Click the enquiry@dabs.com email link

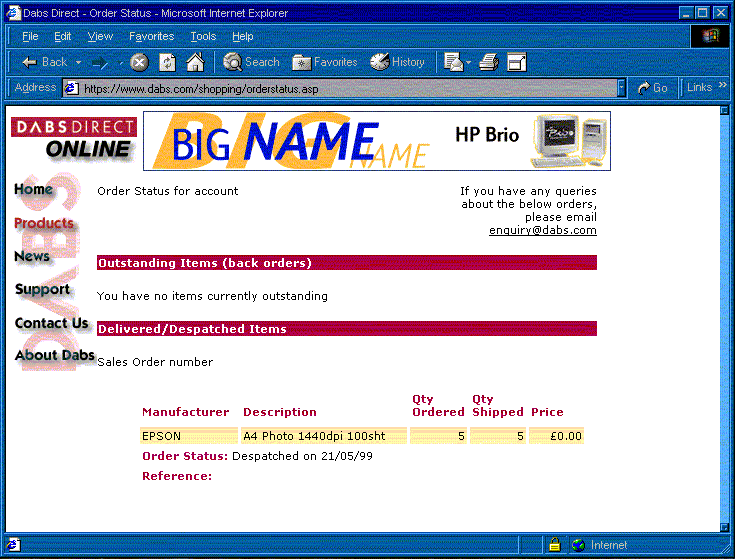(543, 231)
